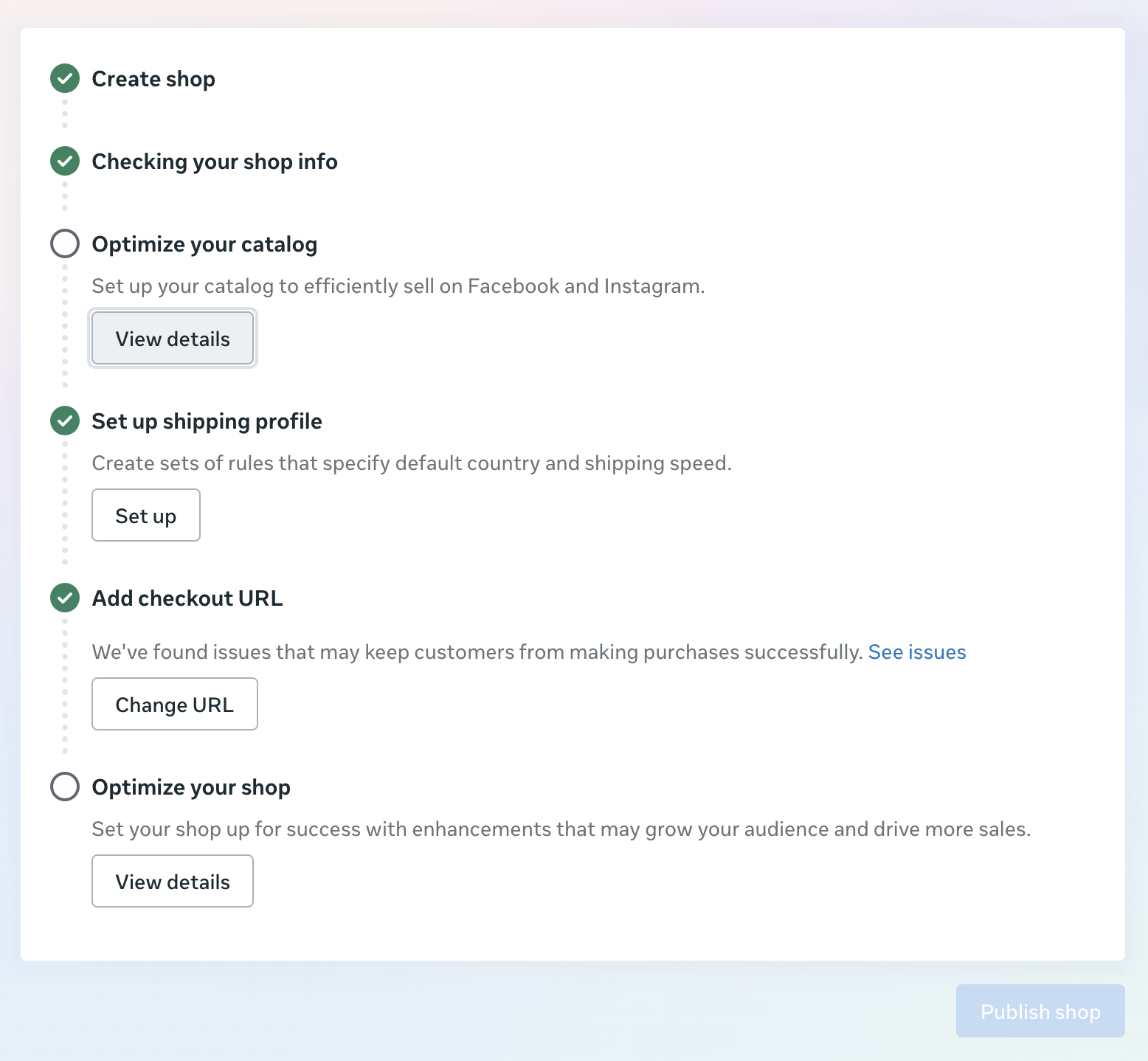1148x1061 pixels.
Task: Select the empty circle beside Optimize your catalog
Action: tap(65, 243)
